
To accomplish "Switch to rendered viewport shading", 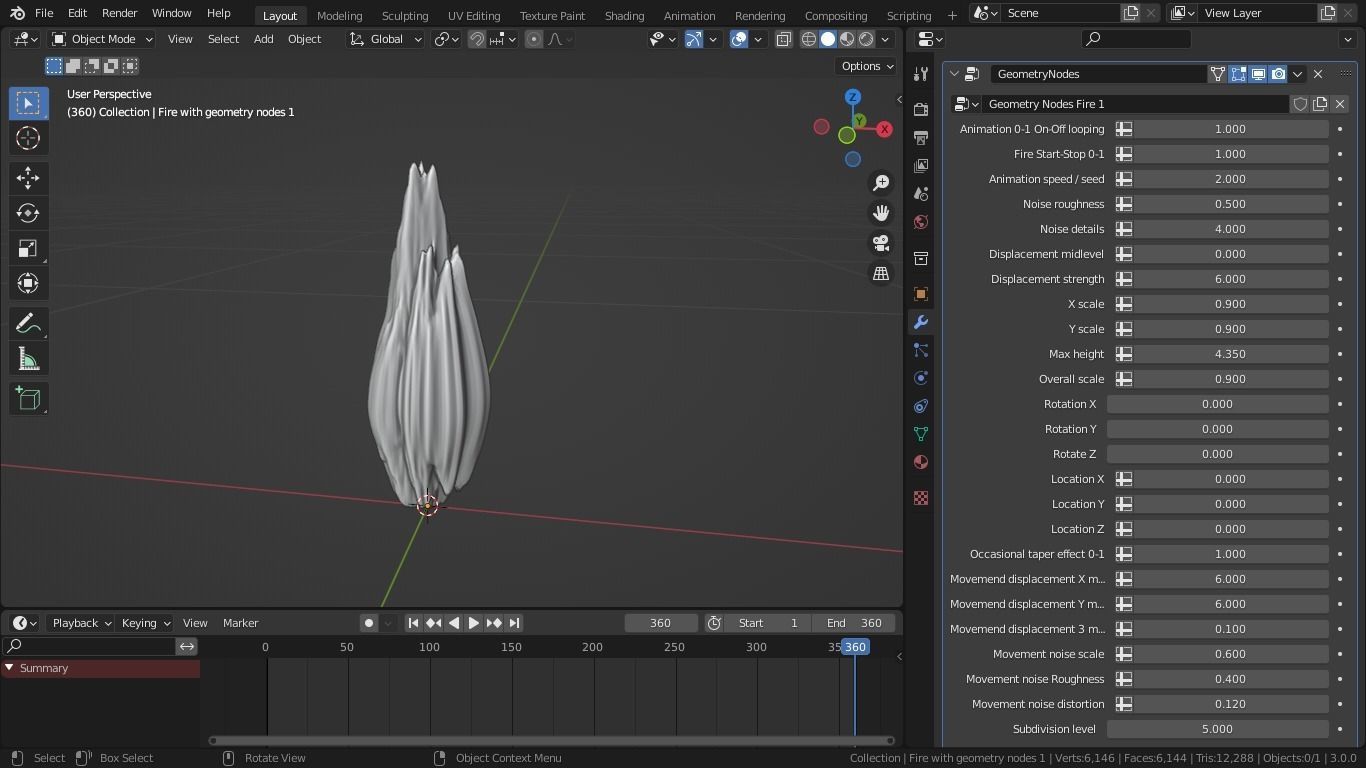I will 866,39.
